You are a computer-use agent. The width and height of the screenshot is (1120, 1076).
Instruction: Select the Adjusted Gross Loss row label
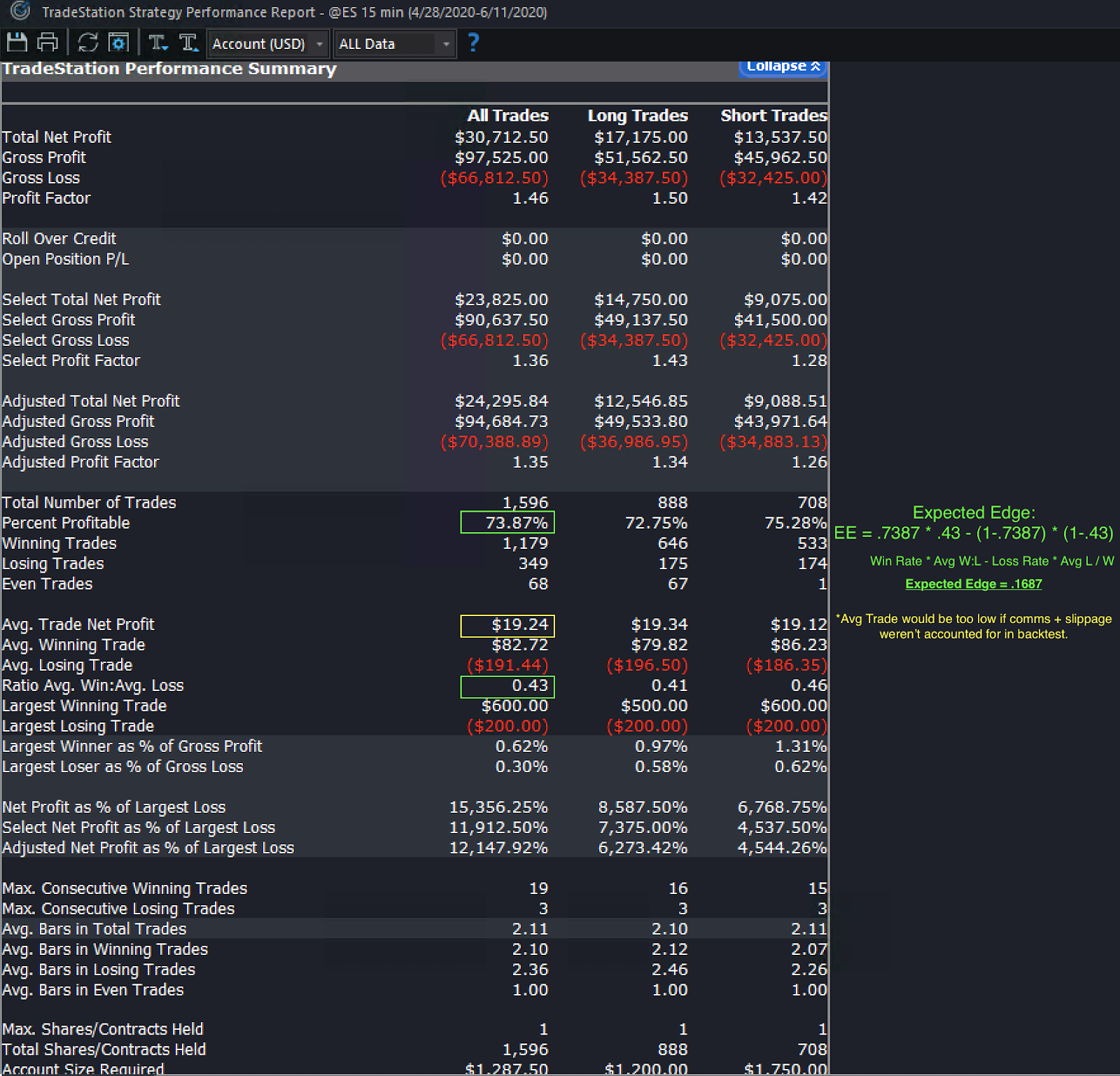click(76, 442)
